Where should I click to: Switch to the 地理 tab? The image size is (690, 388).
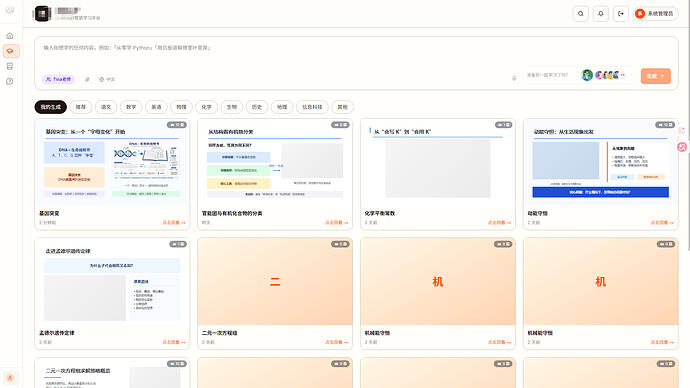pos(282,107)
